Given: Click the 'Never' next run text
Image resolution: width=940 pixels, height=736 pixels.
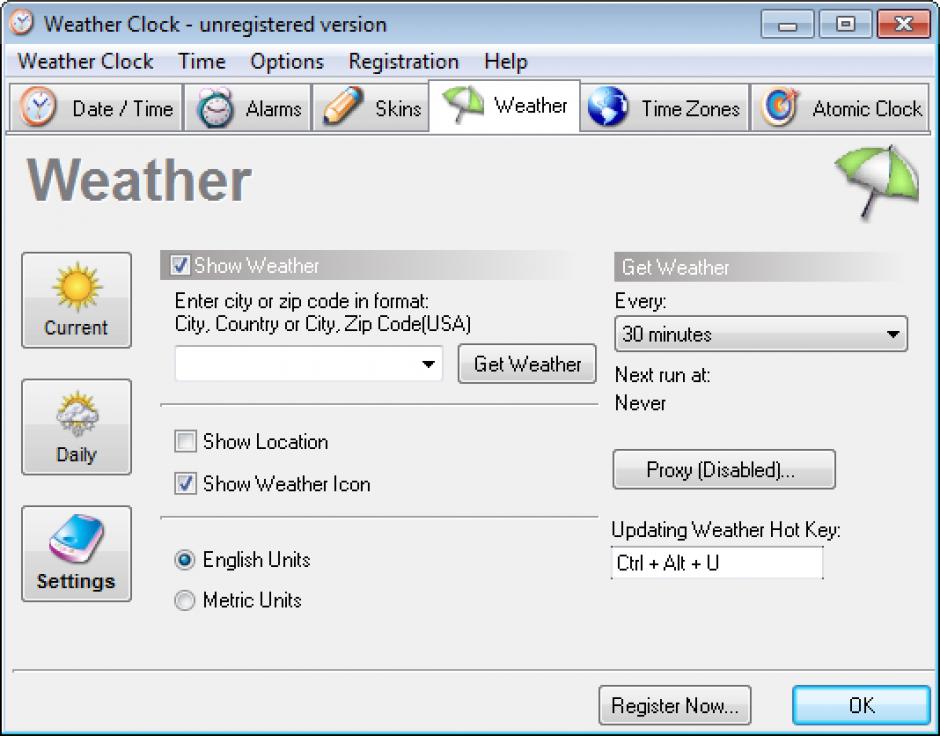Looking at the screenshot, I should tap(640, 403).
